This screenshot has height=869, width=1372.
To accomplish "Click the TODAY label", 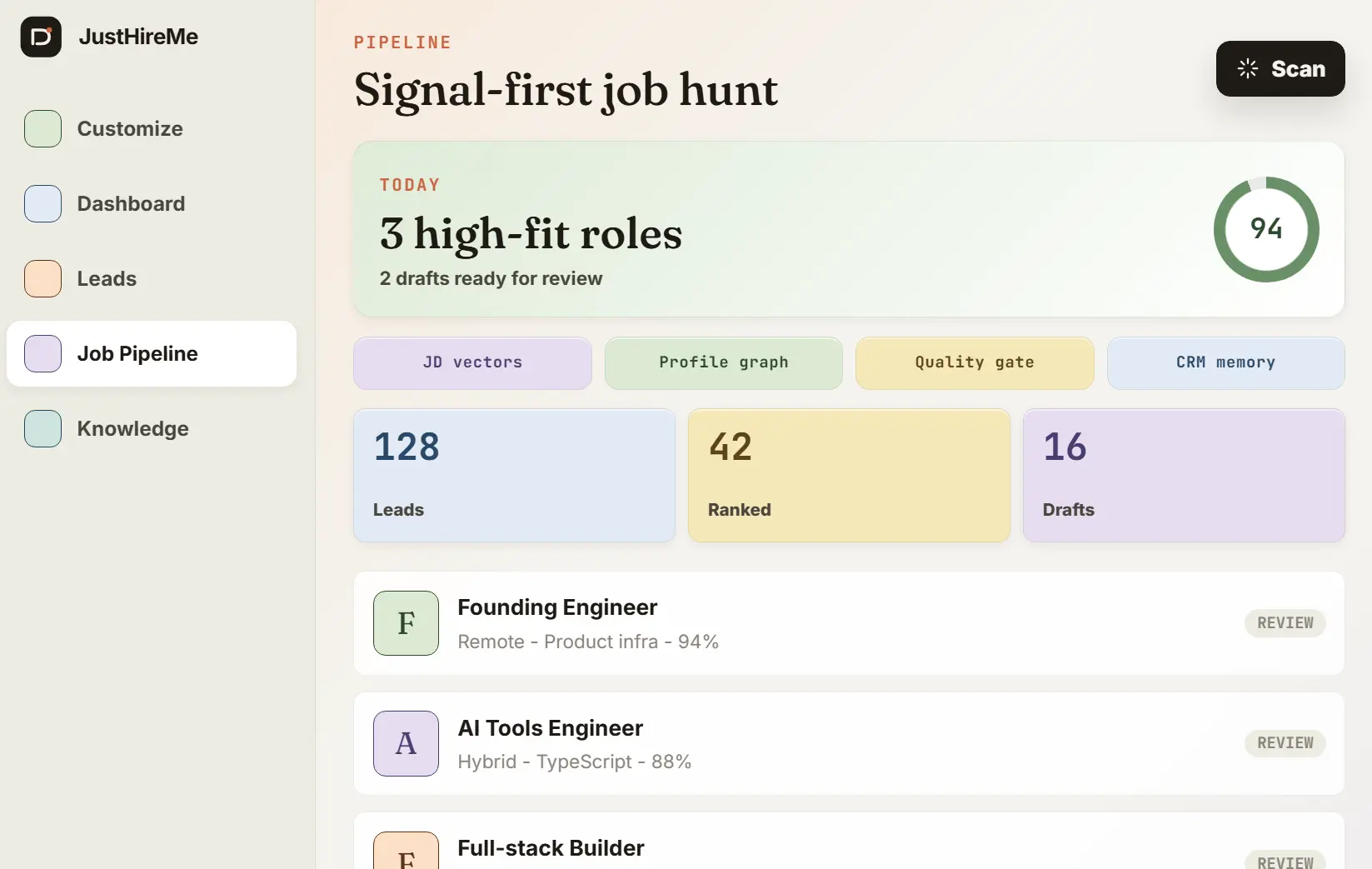I will pos(410,185).
